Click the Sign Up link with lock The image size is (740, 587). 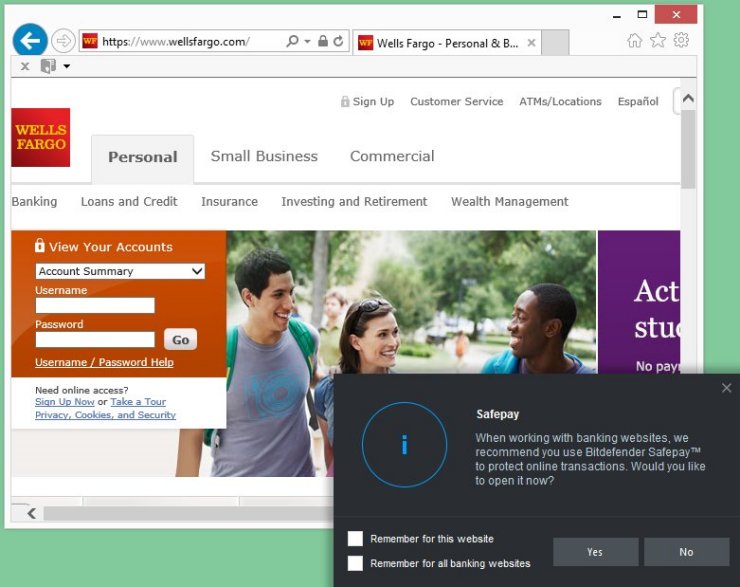[x=368, y=101]
